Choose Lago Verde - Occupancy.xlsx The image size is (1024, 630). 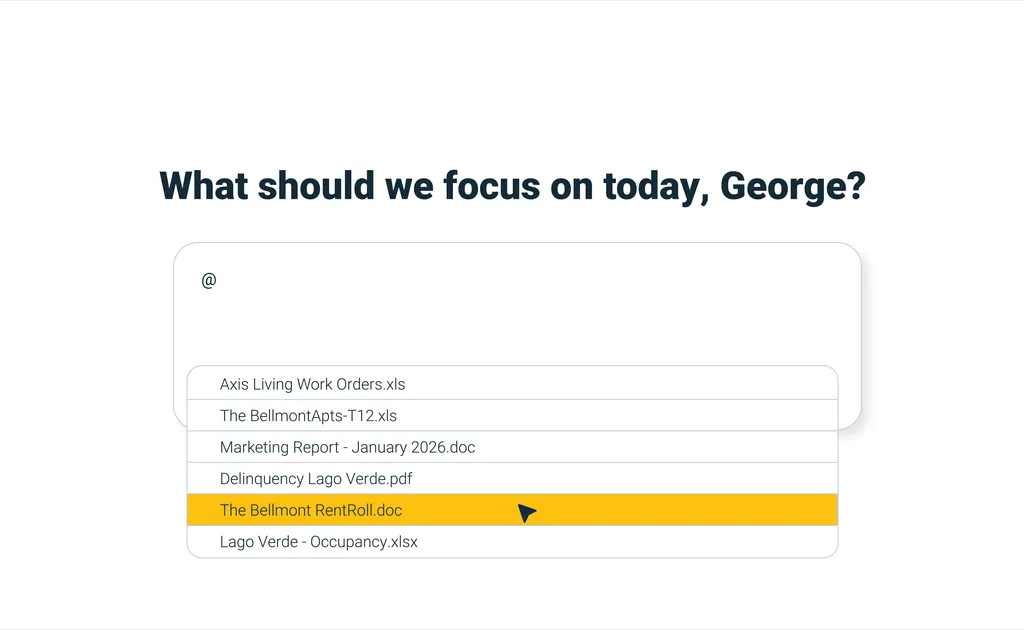click(x=319, y=542)
